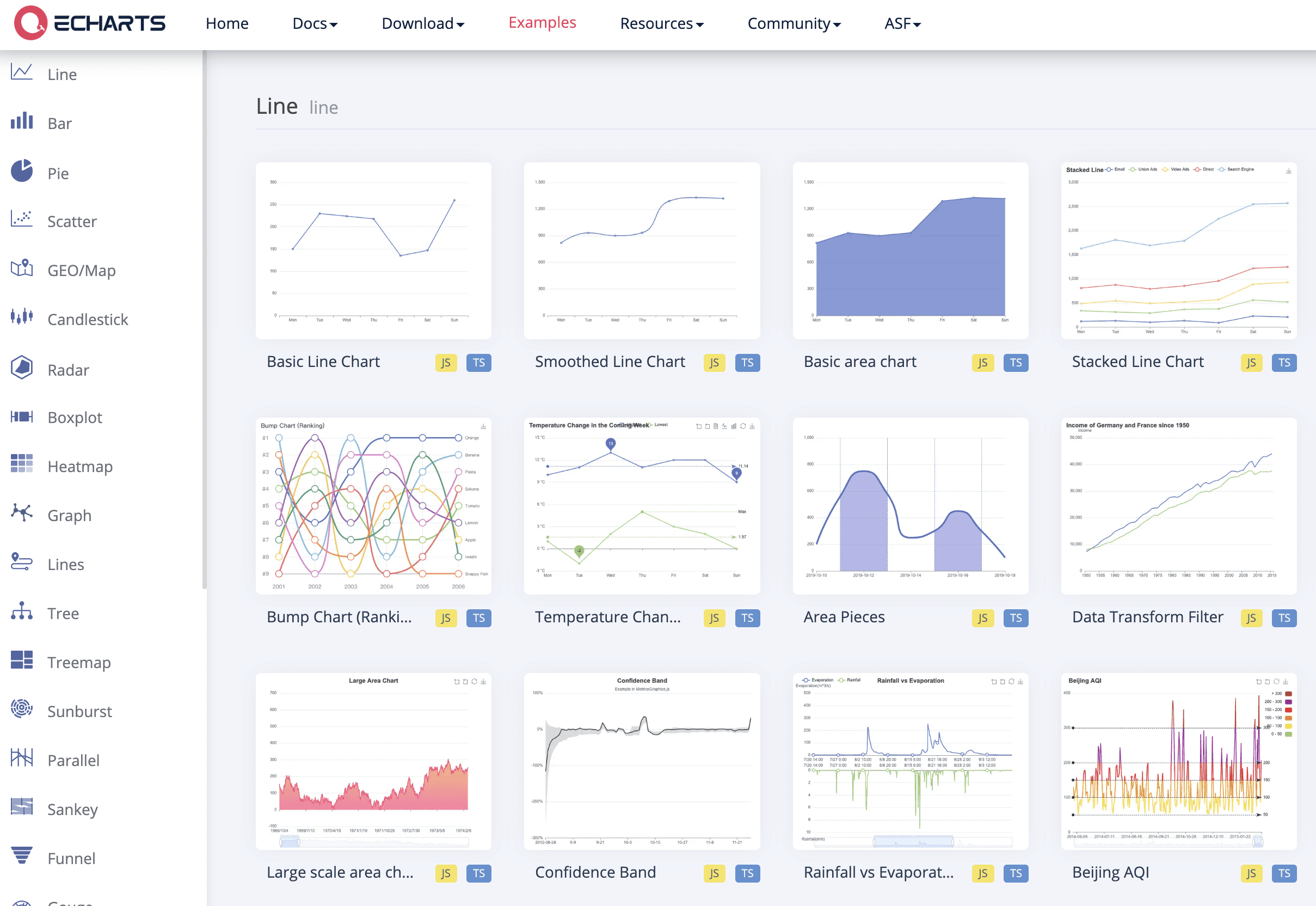The width and height of the screenshot is (1316, 906).
Task: Click the ECharts logo
Action: coord(90,23)
